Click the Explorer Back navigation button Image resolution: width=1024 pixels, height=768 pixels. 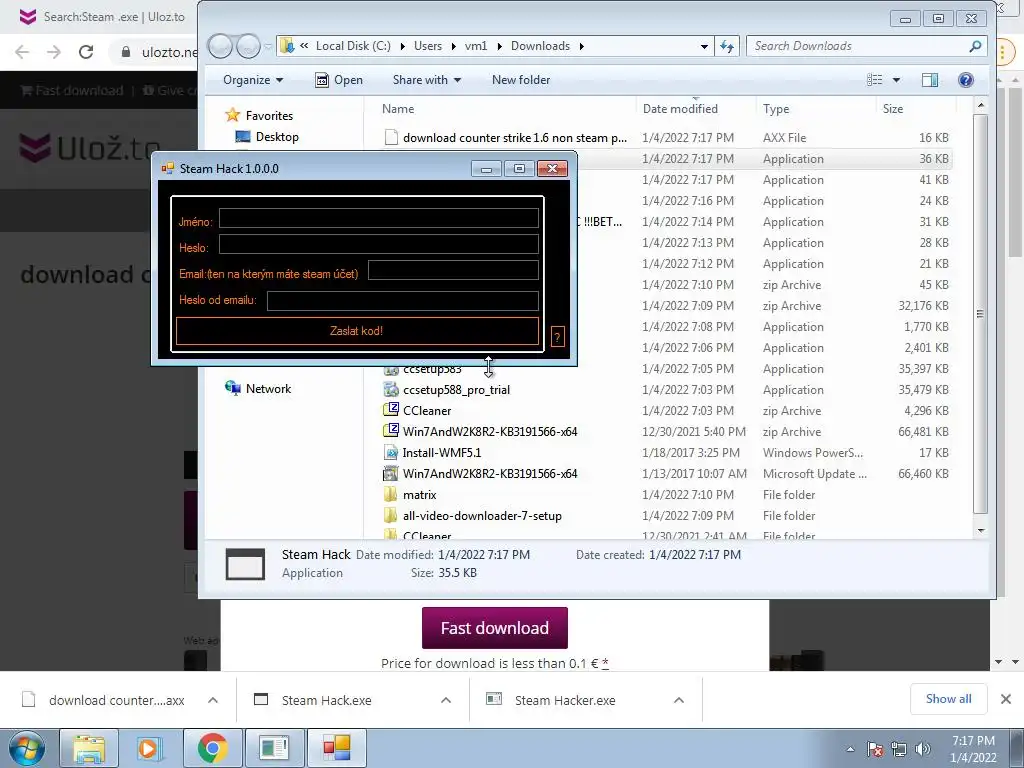220,46
